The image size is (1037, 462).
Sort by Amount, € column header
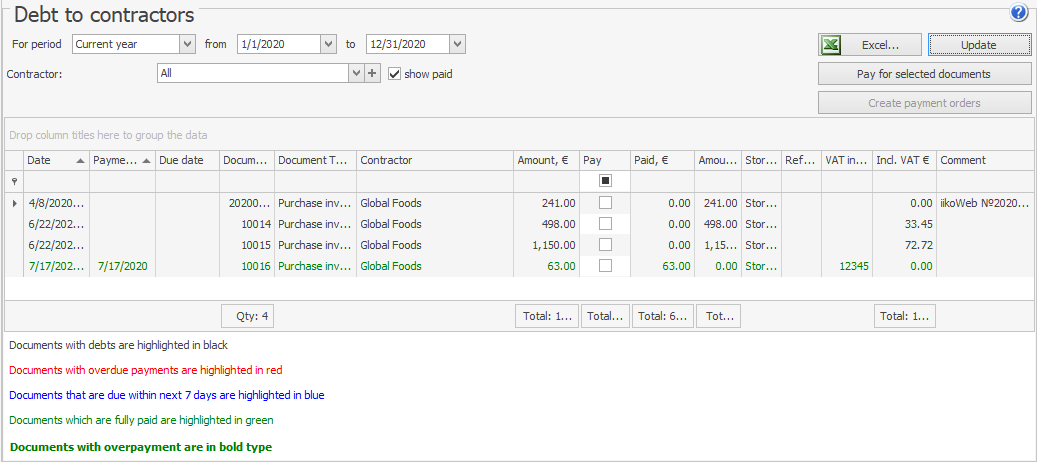point(545,160)
